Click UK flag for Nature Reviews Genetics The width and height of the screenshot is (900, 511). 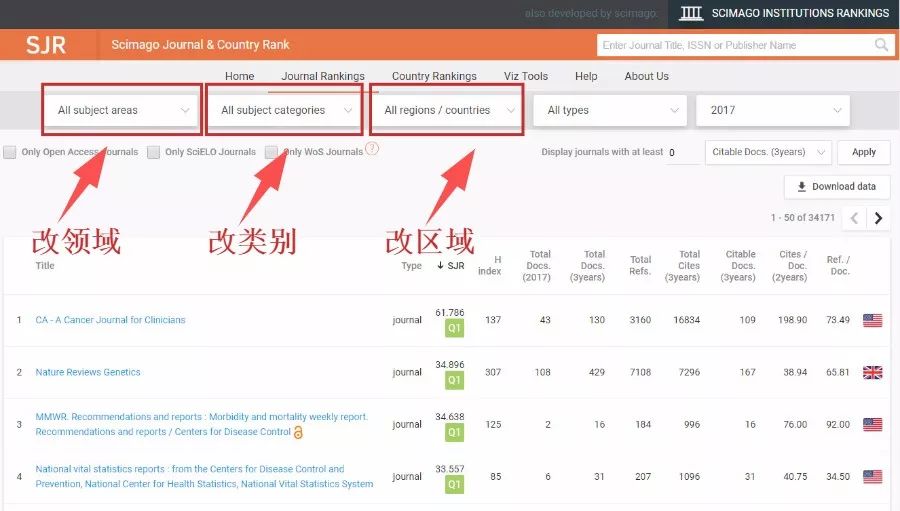[872, 373]
